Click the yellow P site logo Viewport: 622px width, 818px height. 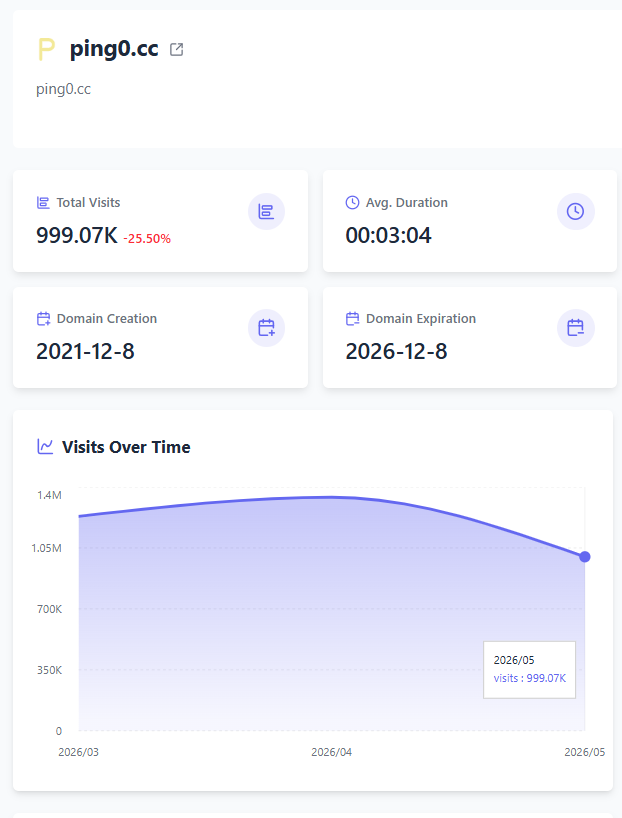tap(46, 50)
